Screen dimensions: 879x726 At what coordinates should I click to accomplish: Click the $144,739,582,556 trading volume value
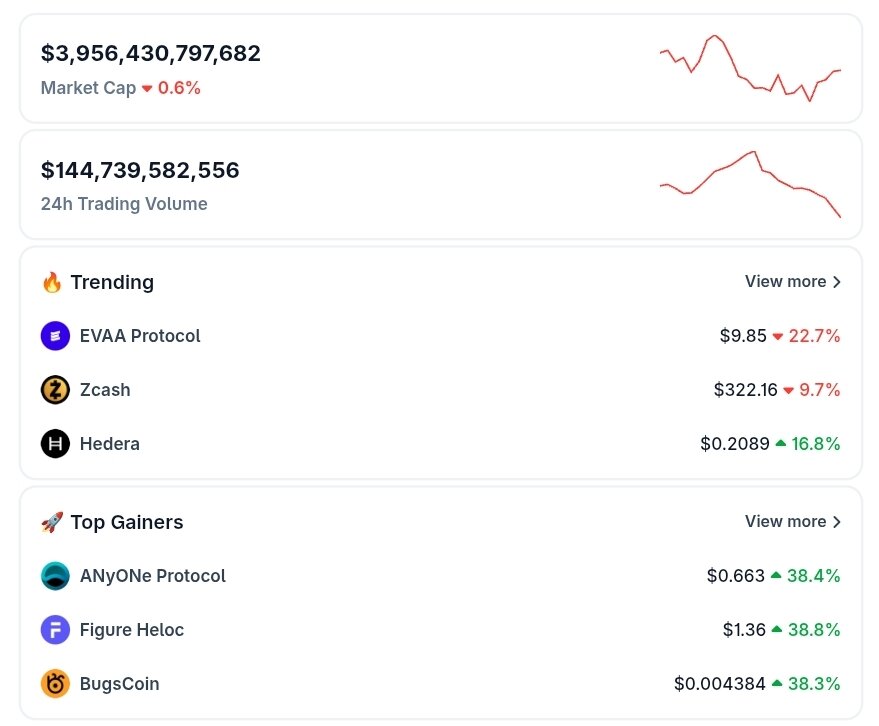[140, 170]
